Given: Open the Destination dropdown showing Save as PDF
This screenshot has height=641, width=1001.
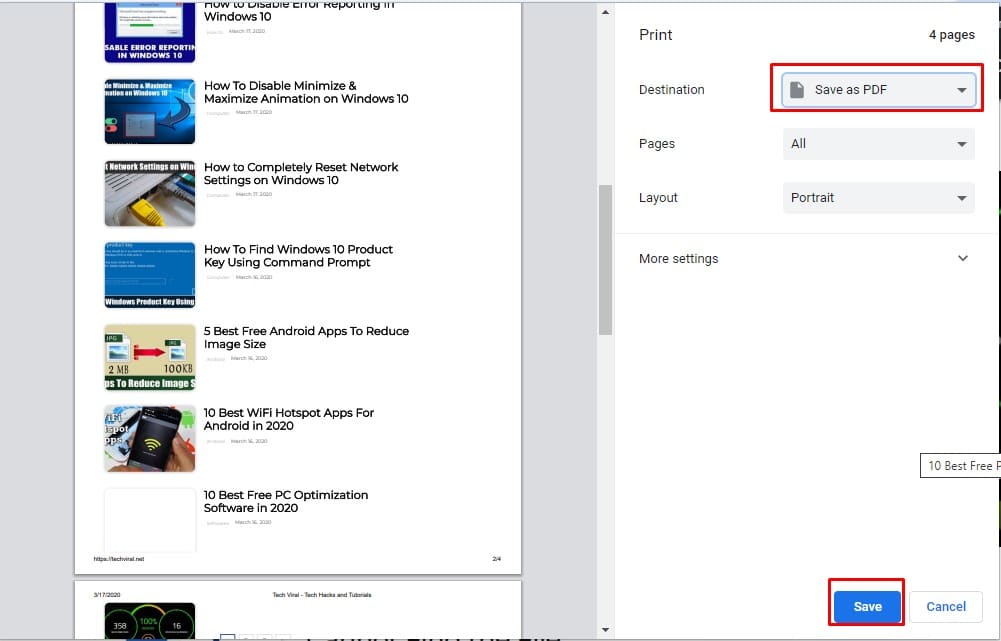Looking at the screenshot, I should coord(878,89).
